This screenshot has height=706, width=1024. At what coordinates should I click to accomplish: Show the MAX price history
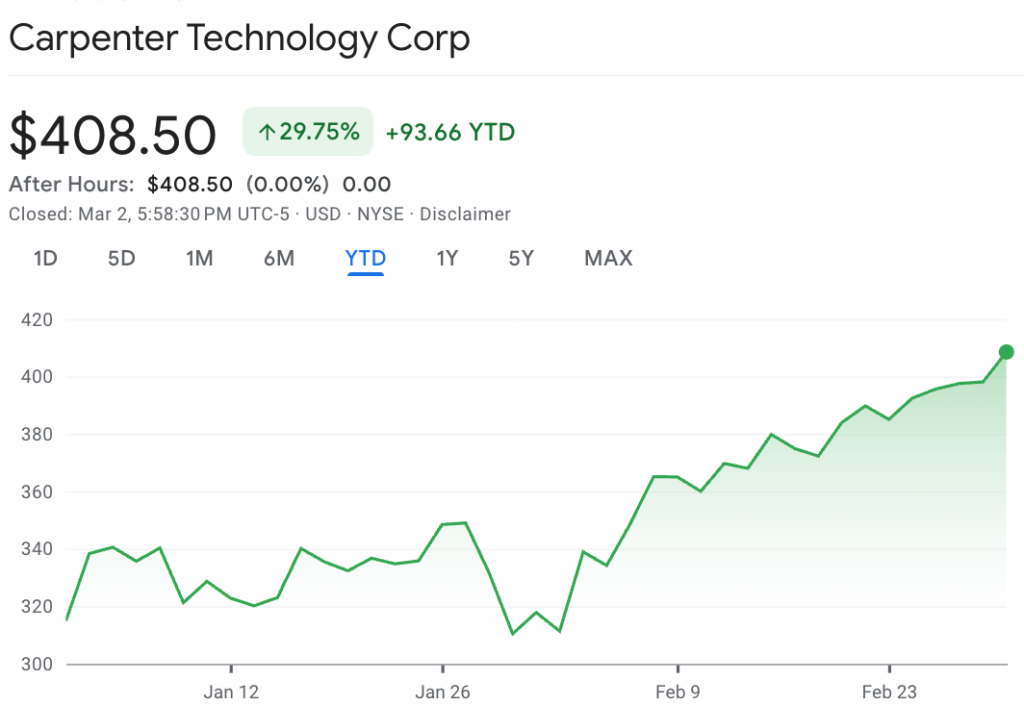coord(608,259)
